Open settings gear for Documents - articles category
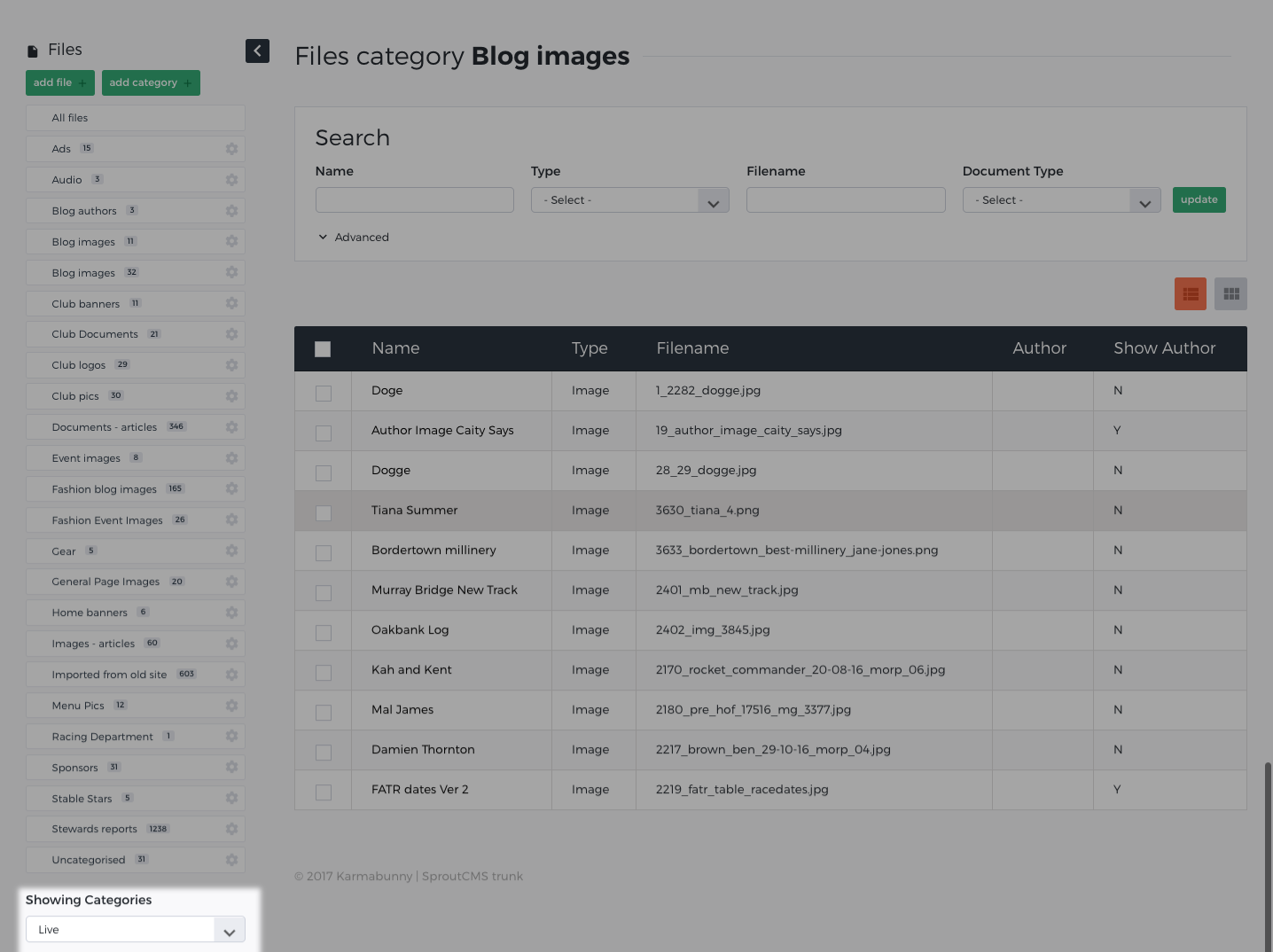This screenshot has width=1273, height=952. [x=231, y=427]
